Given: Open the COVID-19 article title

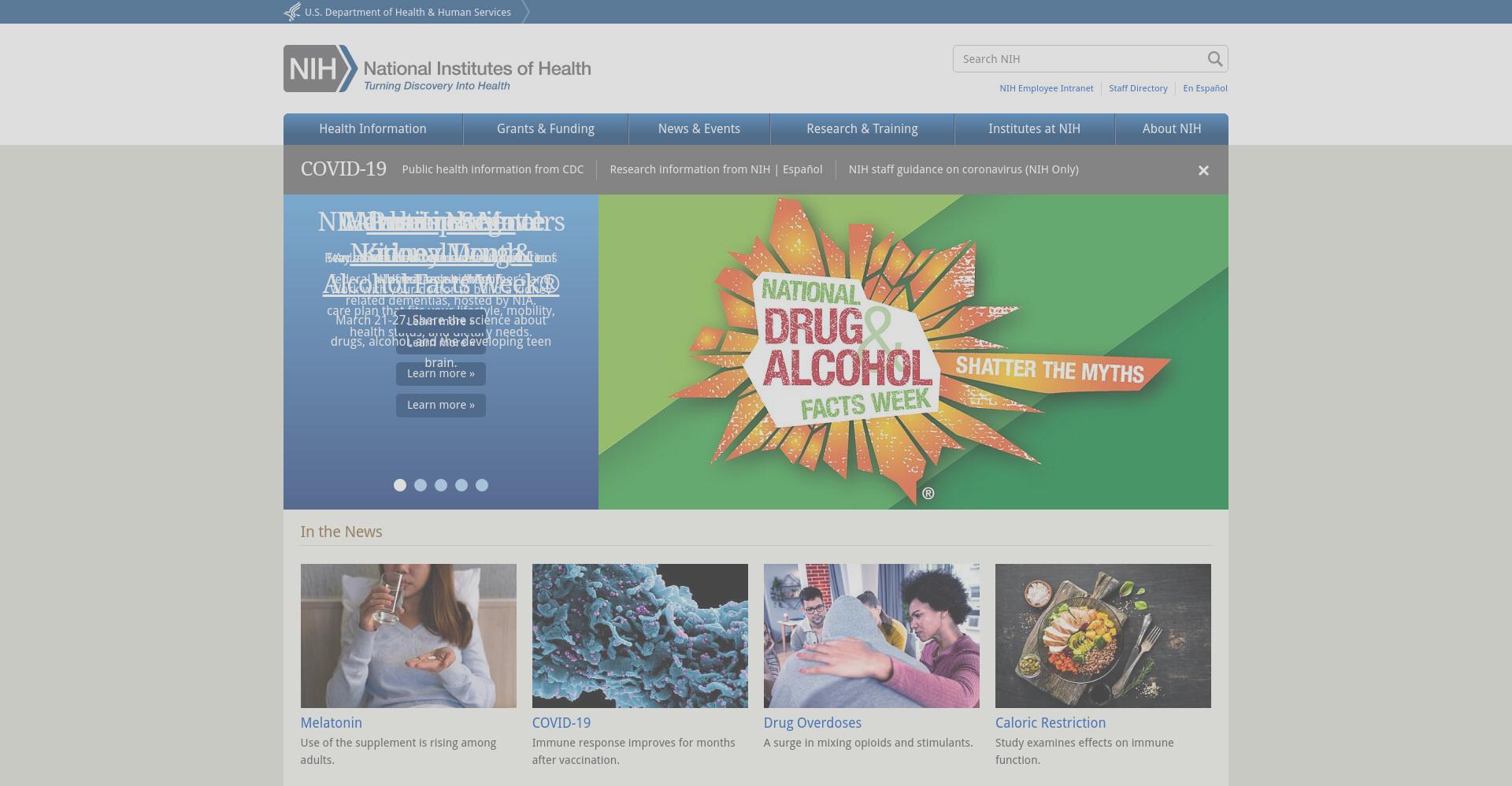Looking at the screenshot, I should pos(561,723).
